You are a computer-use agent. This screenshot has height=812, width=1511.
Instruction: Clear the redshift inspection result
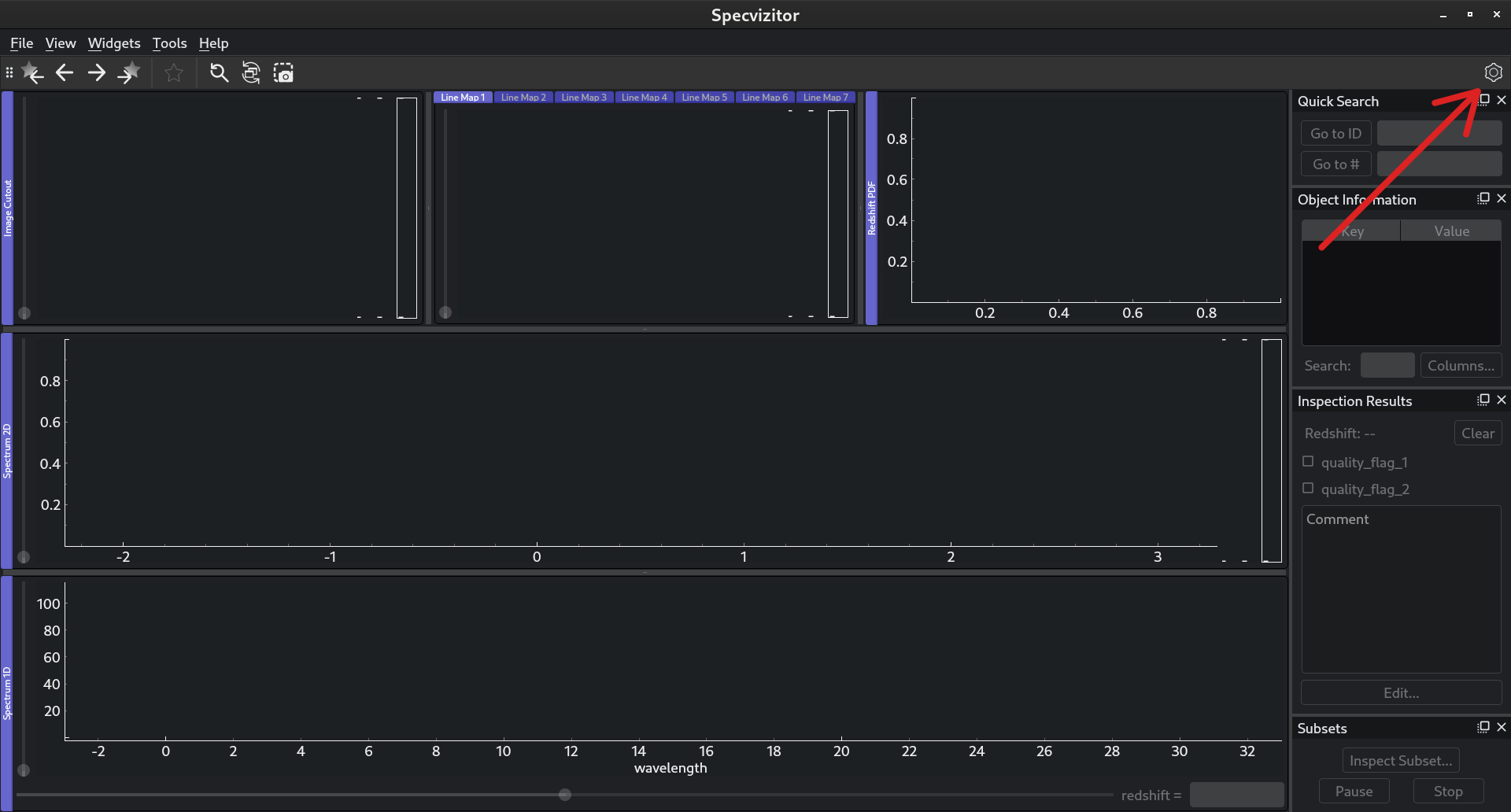coord(1477,434)
